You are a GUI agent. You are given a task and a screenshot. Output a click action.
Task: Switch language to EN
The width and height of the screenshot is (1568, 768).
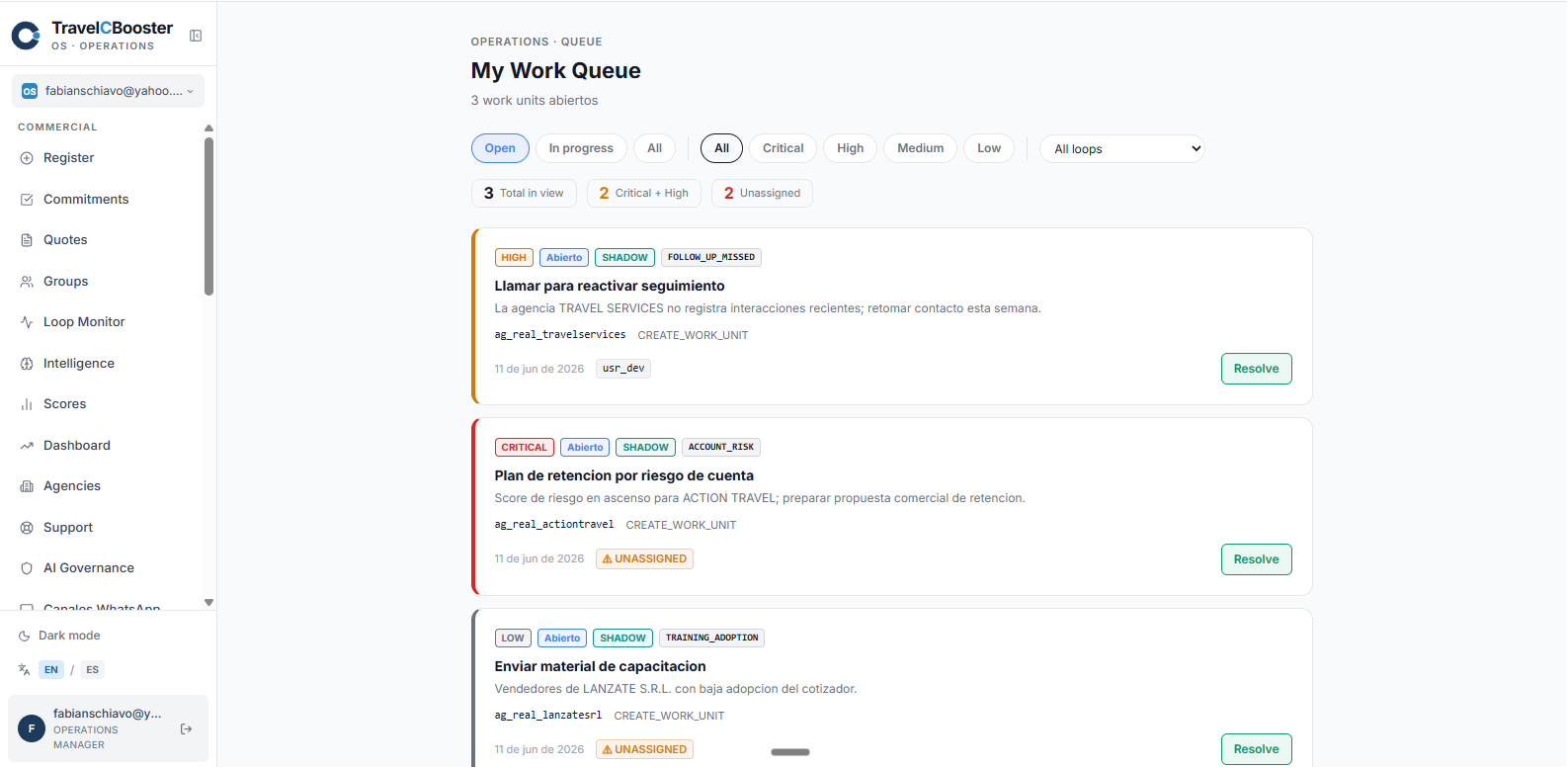[x=51, y=670]
